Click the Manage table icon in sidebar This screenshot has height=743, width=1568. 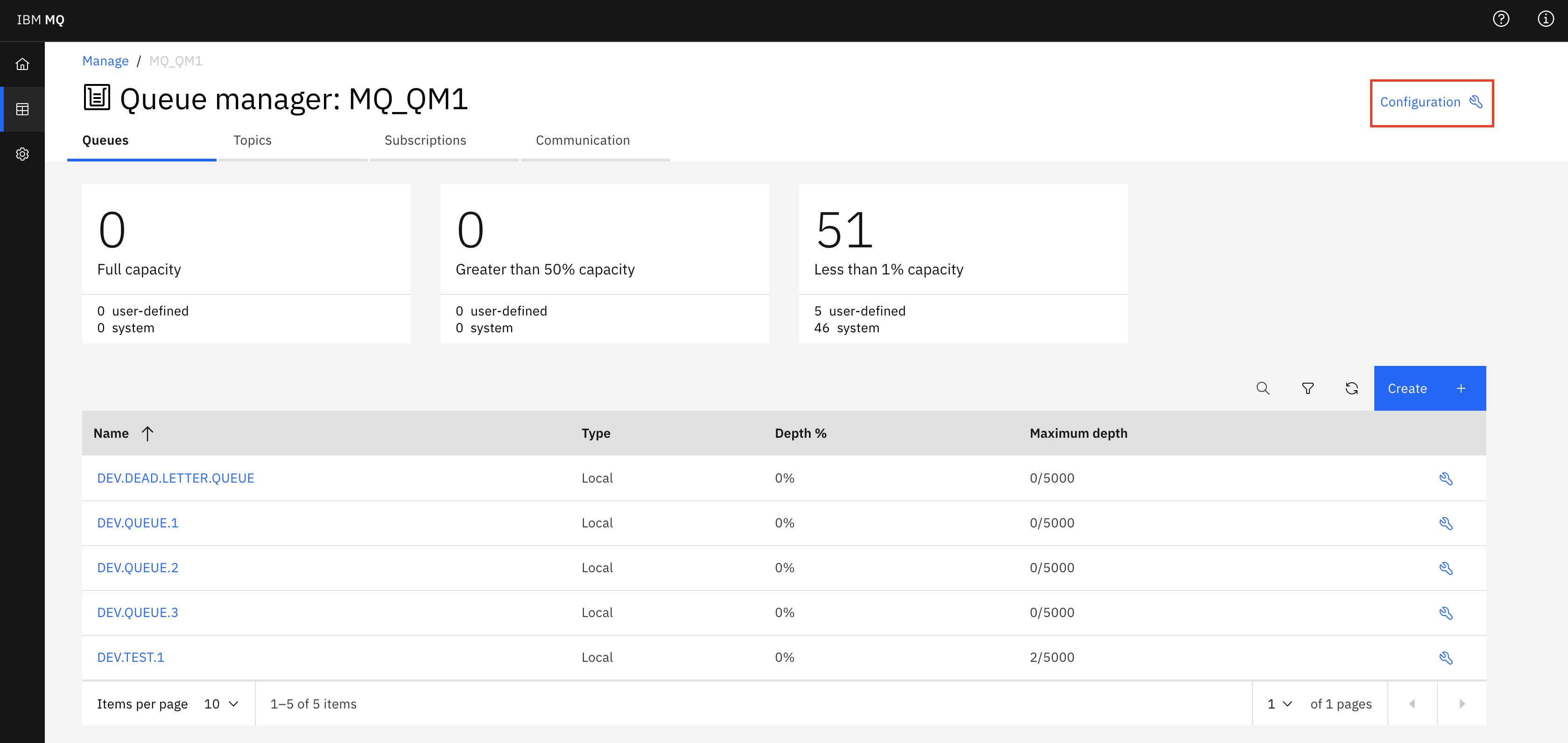coord(22,110)
